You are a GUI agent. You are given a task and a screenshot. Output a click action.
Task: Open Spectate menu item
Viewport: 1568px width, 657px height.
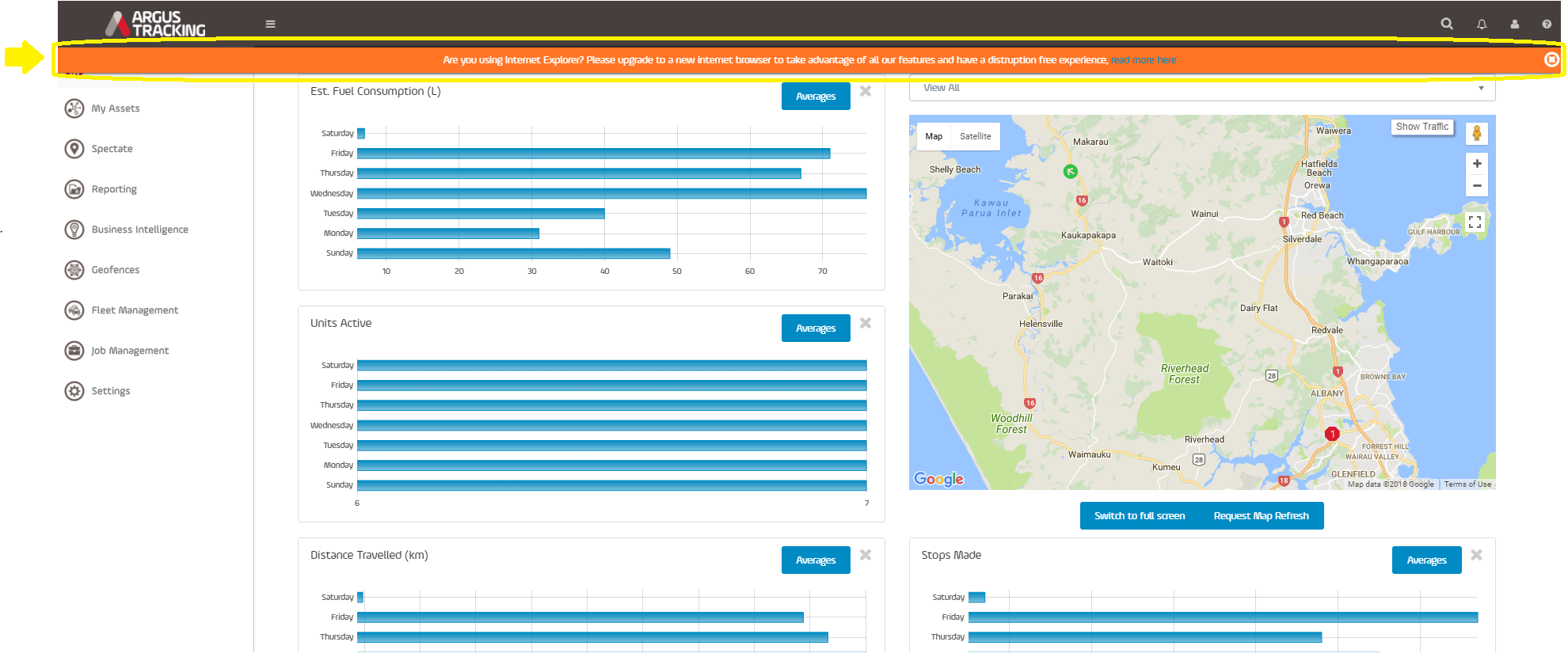[x=112, y=149]
